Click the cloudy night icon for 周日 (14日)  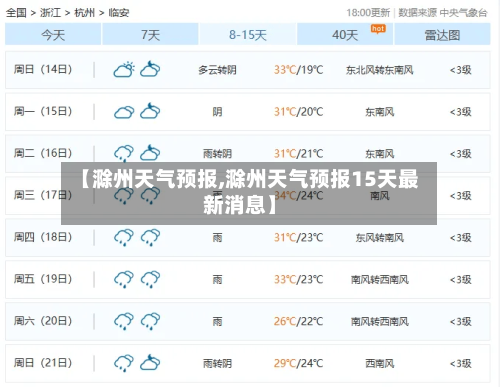(150, 69)
